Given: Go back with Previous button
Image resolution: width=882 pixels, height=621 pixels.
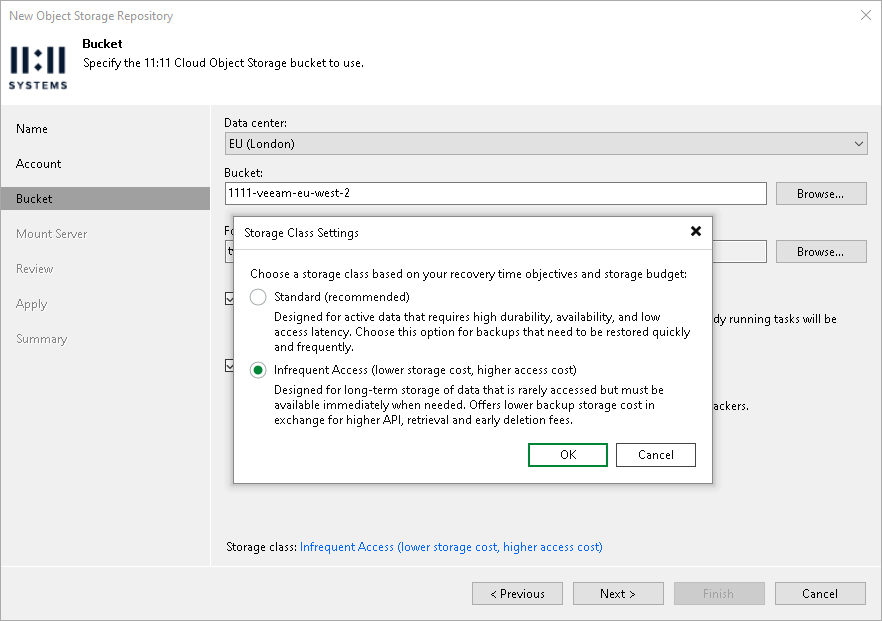Looking at the screenshot, I should pyautogui.click(x=517, y=593).
